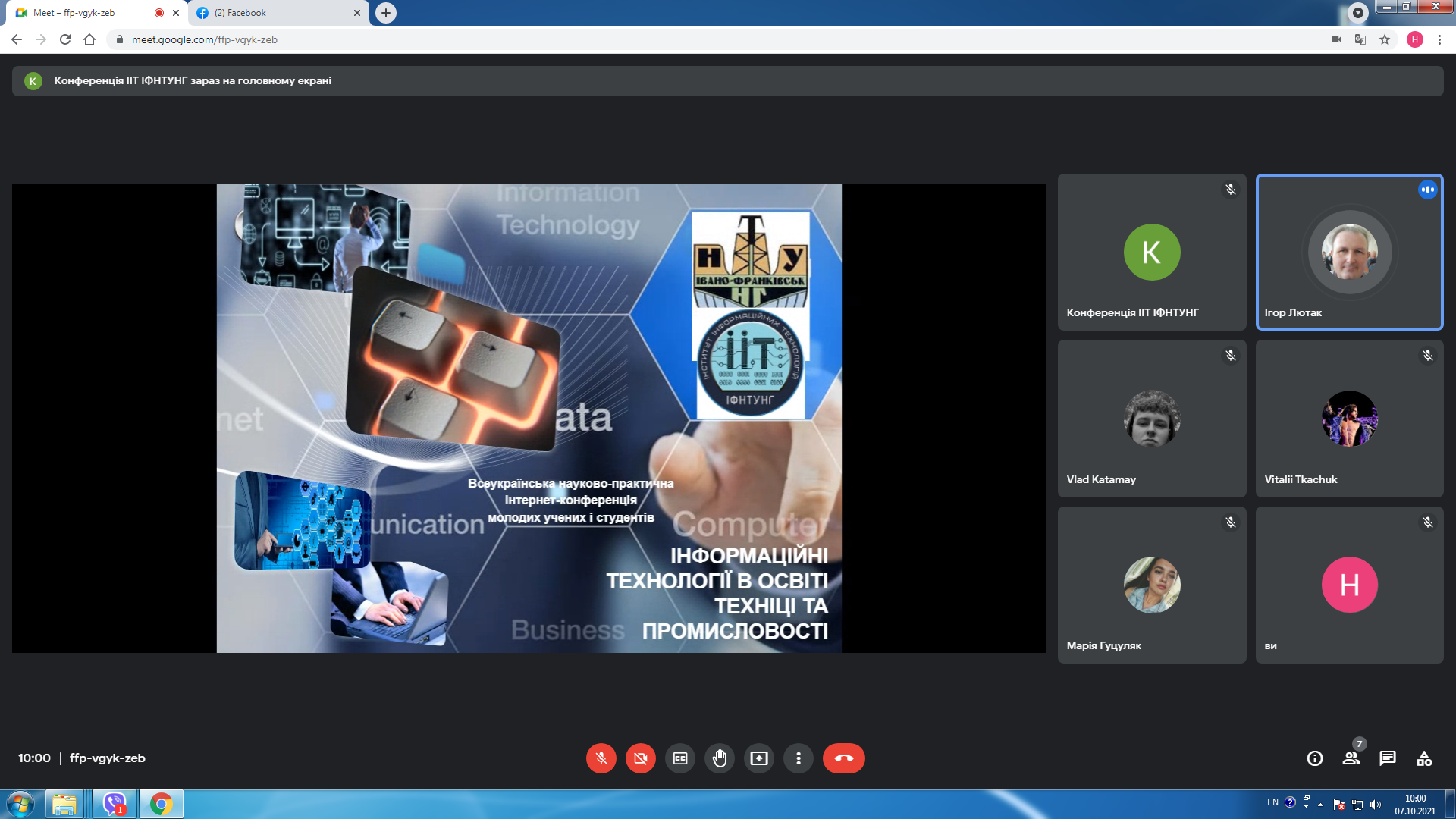Open the activities icon
This screenshot has height=819, width=1456.
1424,758
